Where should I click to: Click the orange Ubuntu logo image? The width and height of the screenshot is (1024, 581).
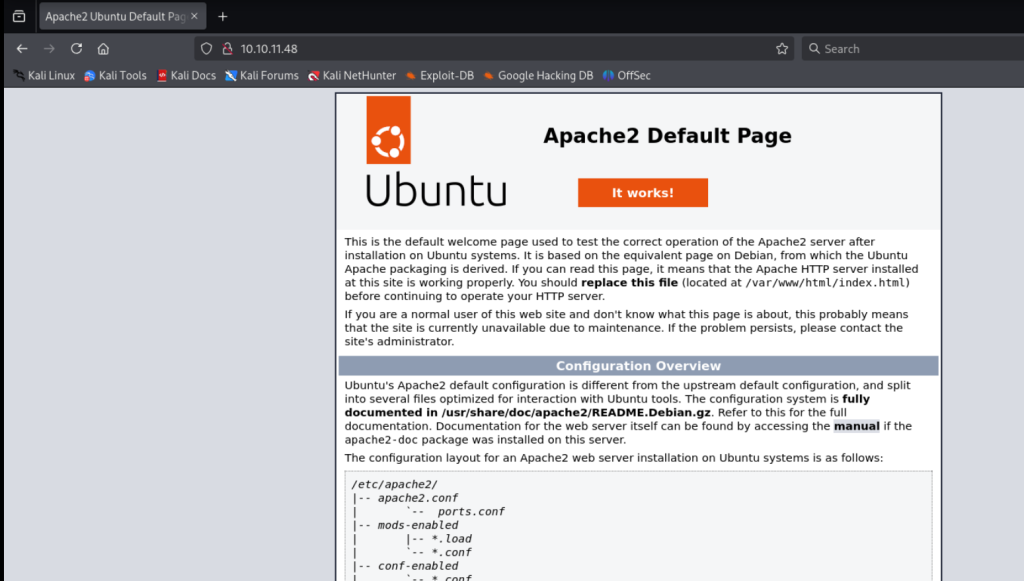coord(389,130)
